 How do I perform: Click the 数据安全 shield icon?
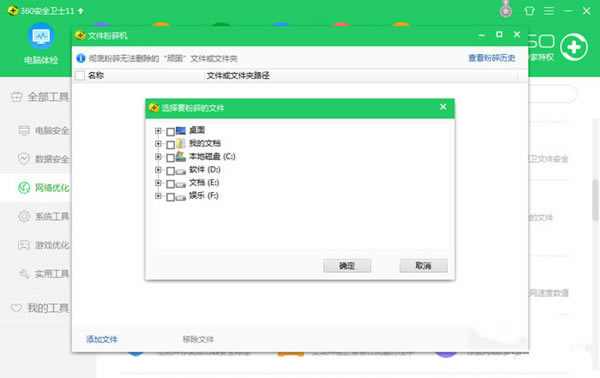point(24,158)
